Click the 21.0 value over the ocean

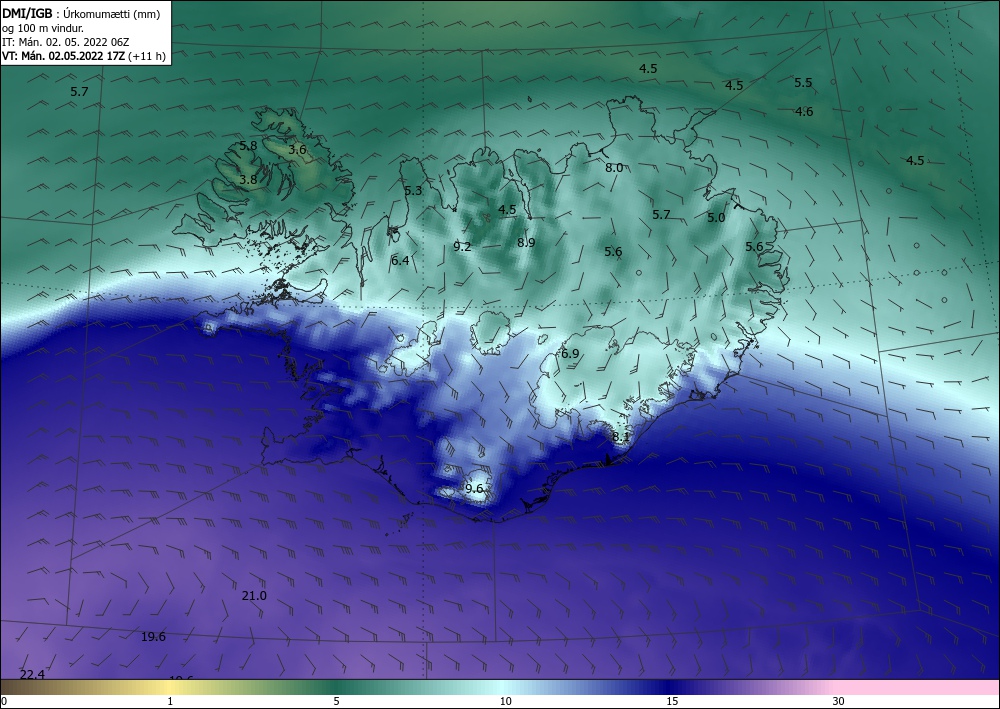(x=254, y=596)
